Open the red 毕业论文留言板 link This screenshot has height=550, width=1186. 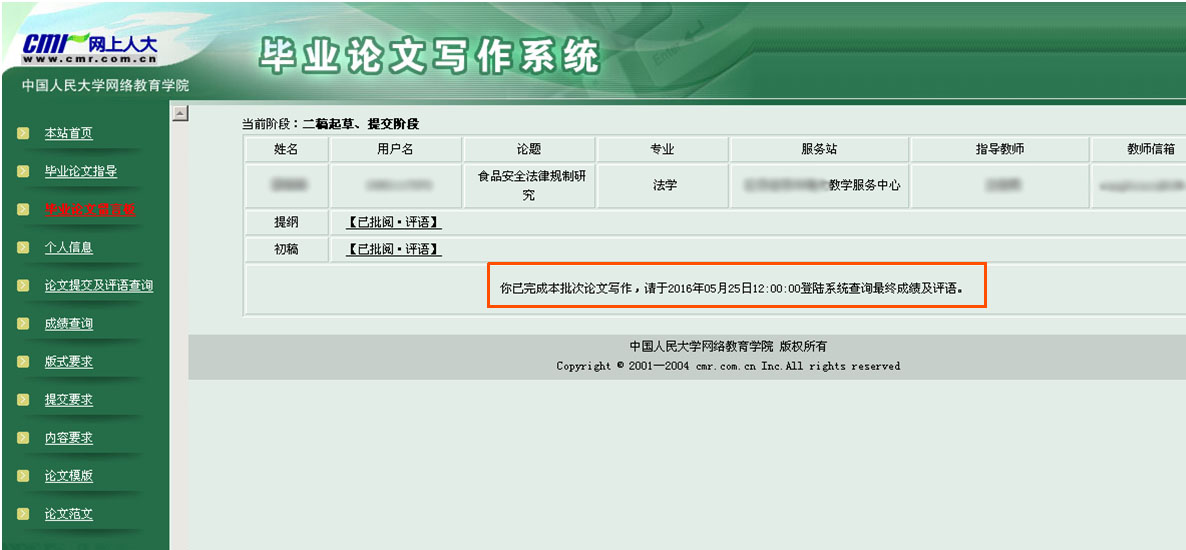[89, 210]
